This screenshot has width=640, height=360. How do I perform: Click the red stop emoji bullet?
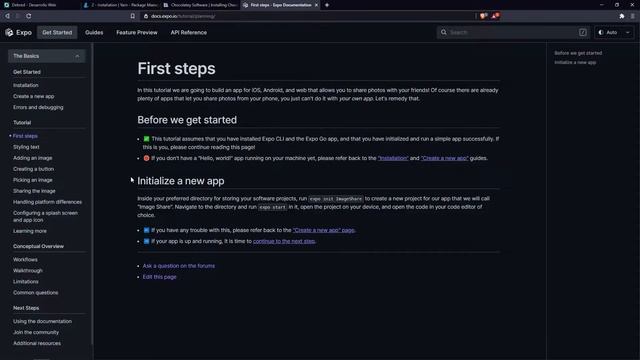[147, 158]
